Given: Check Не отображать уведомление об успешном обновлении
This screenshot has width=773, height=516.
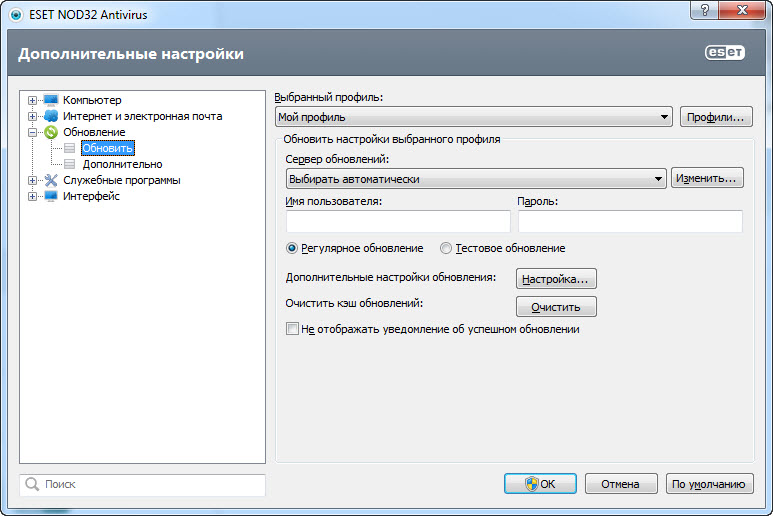Looking at the screenshot, I should (292, 329).
